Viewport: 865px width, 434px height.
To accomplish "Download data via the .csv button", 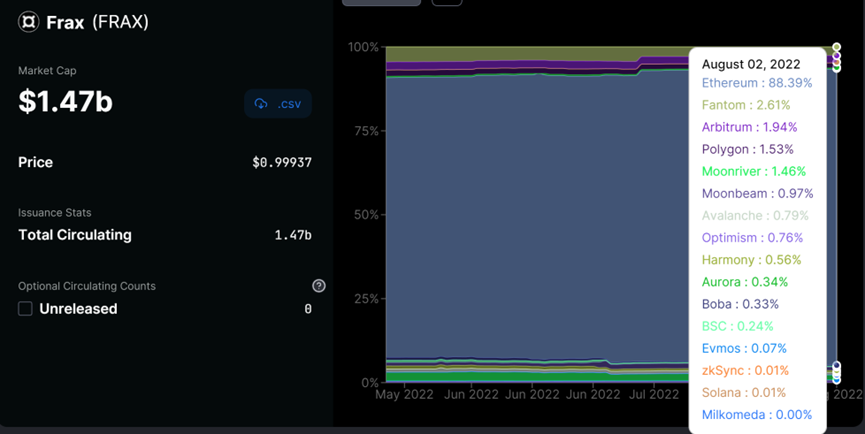I will tap(278, 104).
